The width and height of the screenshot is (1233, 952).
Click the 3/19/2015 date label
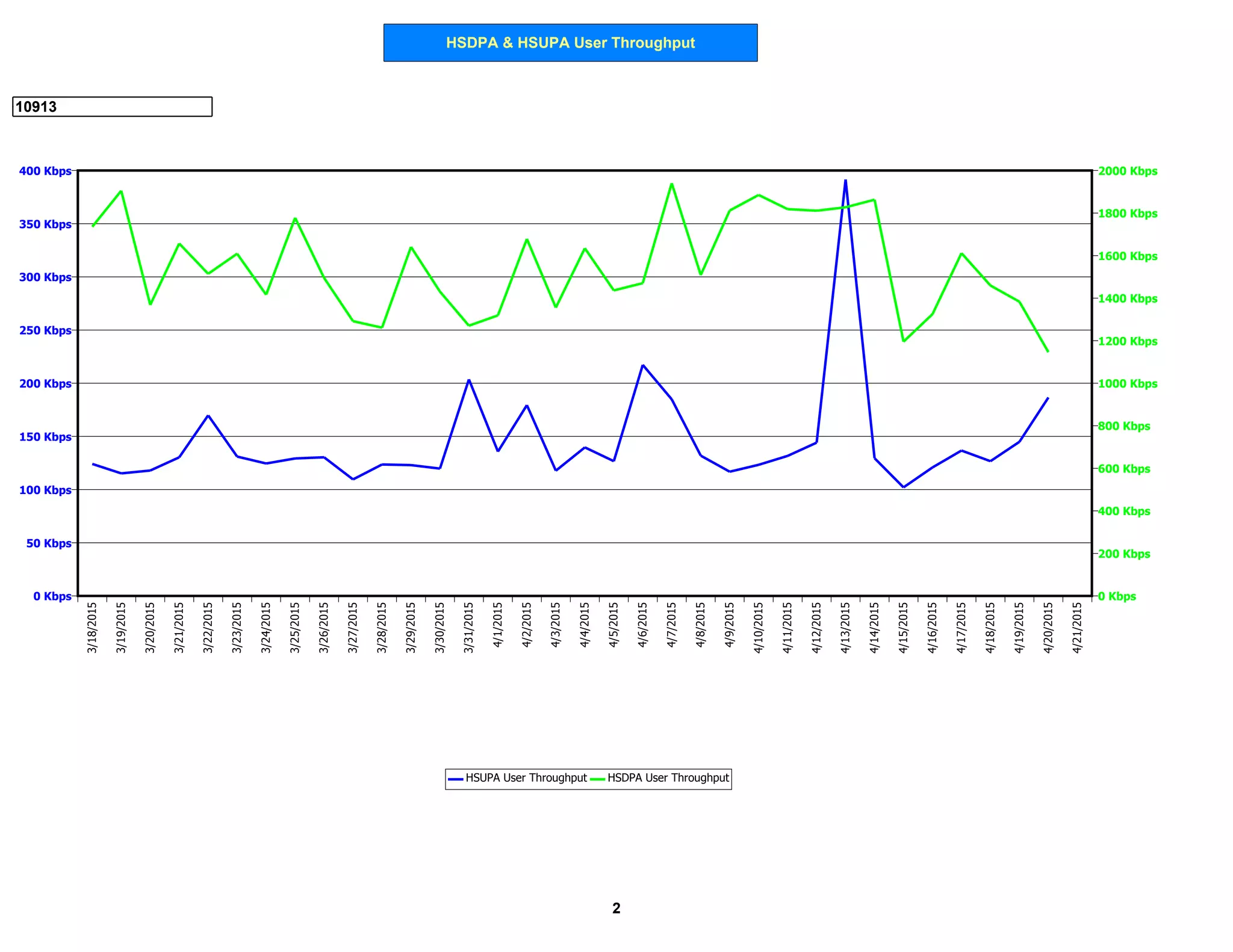coord(121,628)
